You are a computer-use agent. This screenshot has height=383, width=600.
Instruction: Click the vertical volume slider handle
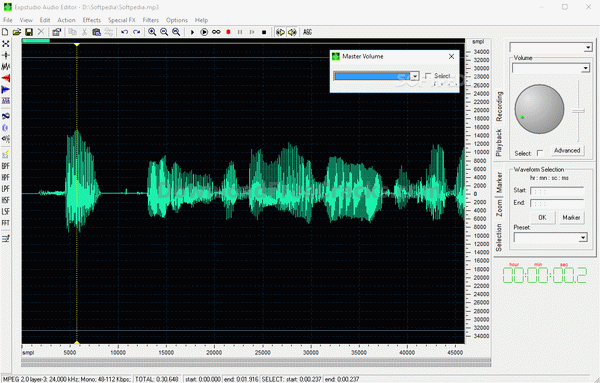[578, 111]
